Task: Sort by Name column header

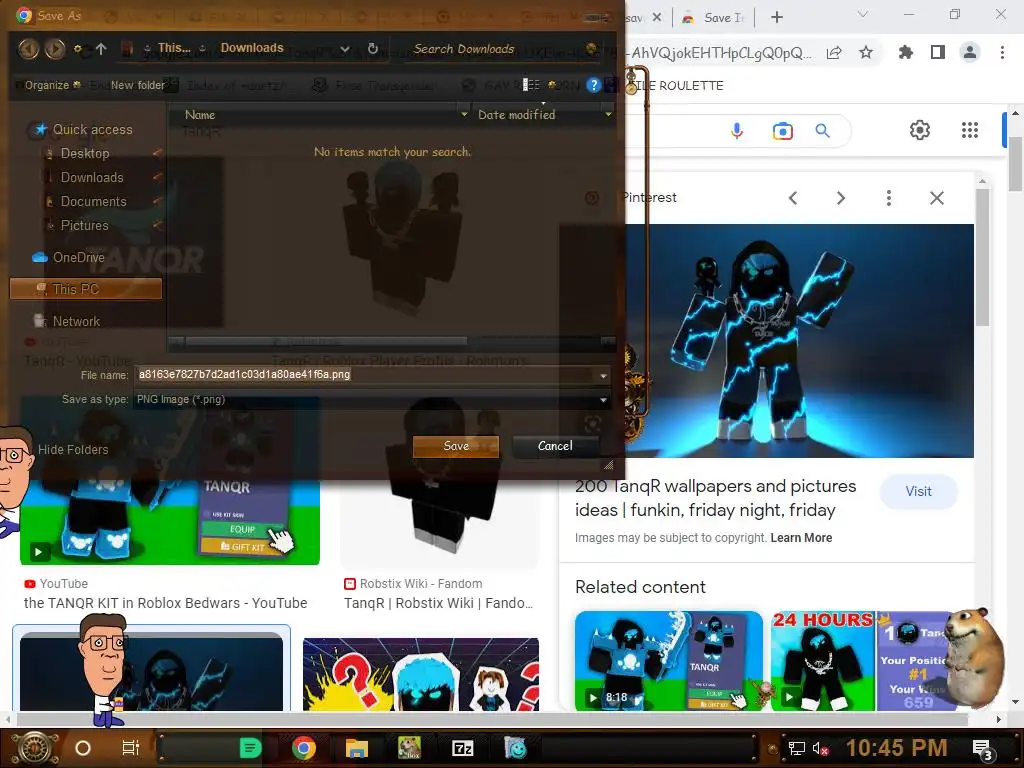Action: pos(200,114)
